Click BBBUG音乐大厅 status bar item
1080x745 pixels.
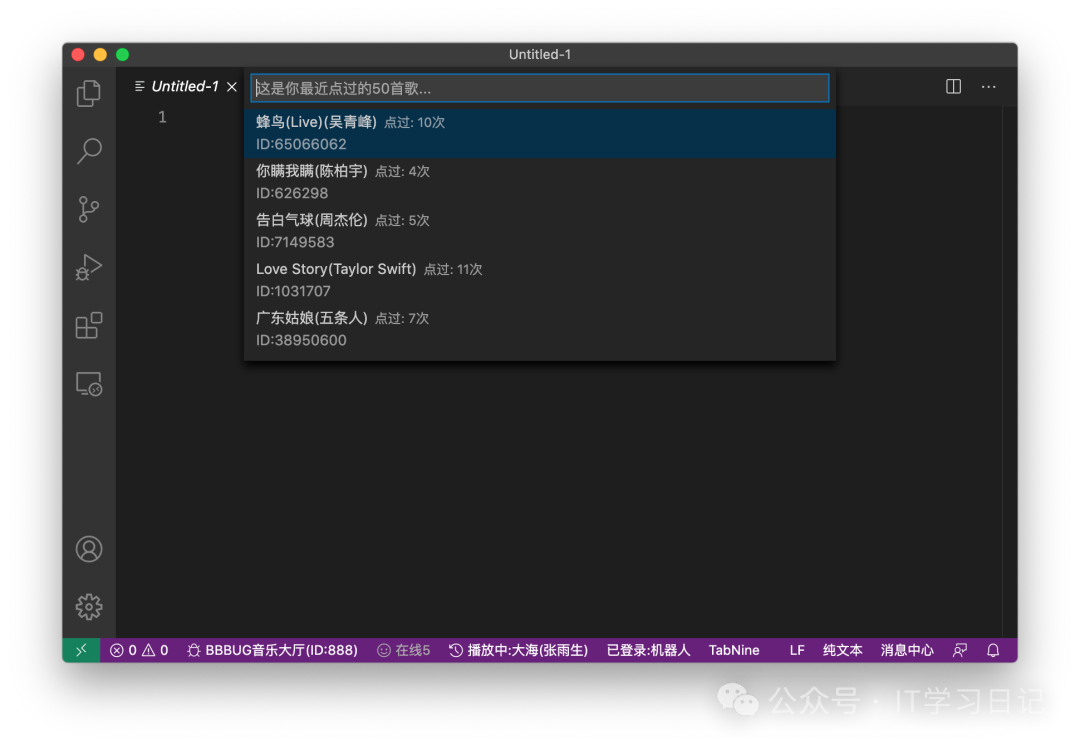click(x=272, y=650)
